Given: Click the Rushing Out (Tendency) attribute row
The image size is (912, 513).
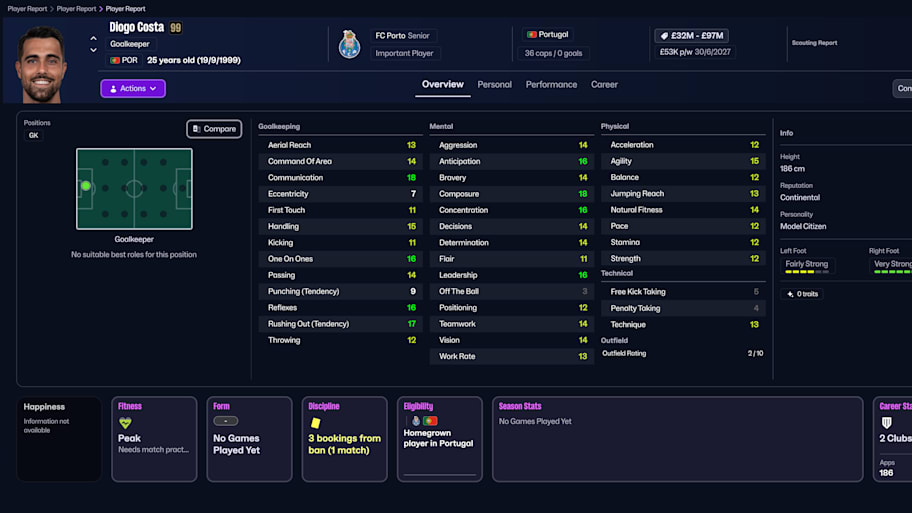Looking at the screenshot, I should (x=341, y=324).
